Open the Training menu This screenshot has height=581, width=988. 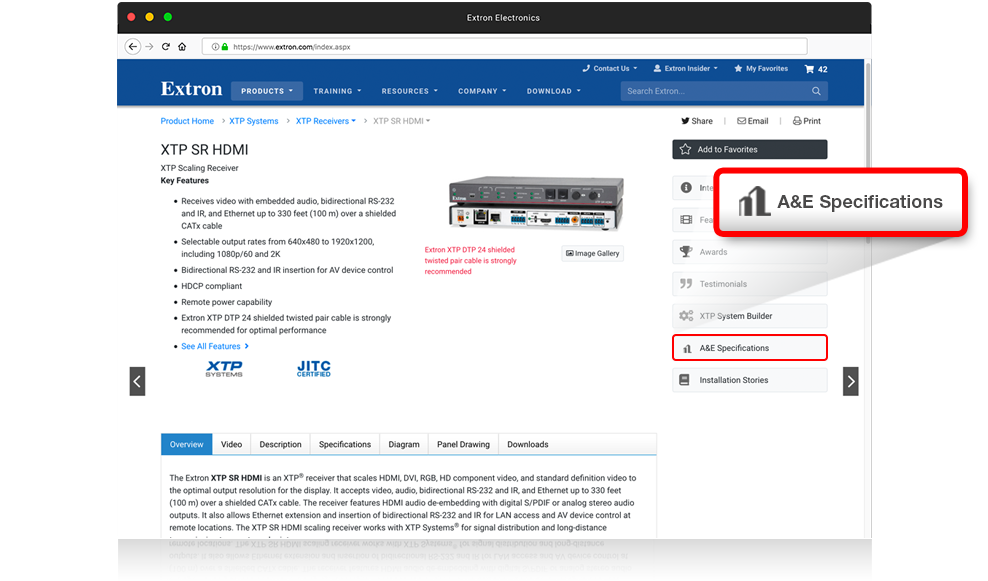(337, 91)
